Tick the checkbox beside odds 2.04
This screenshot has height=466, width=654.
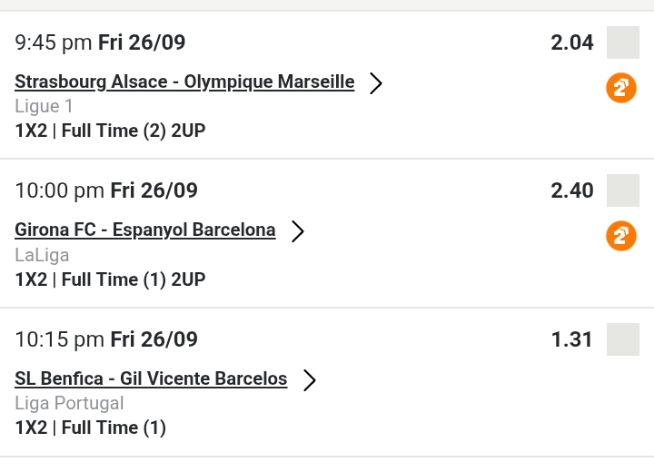pyautogui.click(x=623, y=43)
